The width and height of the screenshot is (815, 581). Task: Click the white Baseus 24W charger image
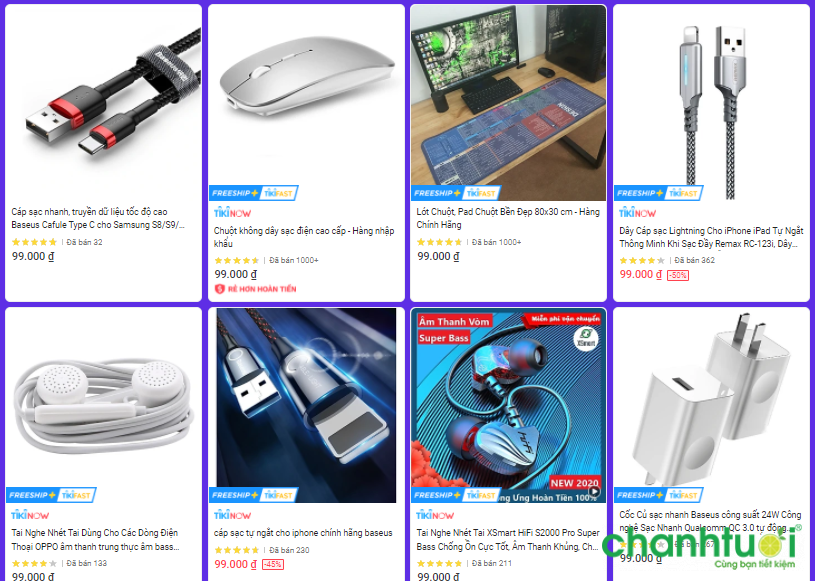(x=711, y=399)
